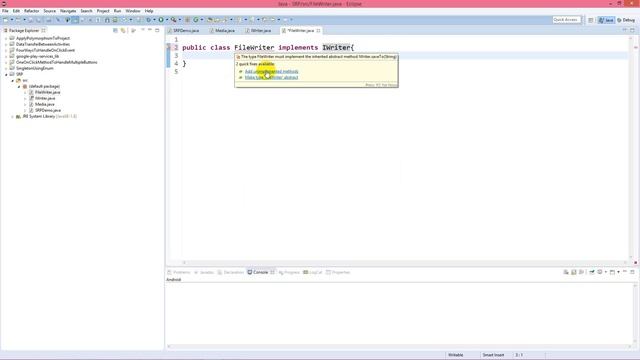Select the FileWriter.java editor tab

(300, 31)
